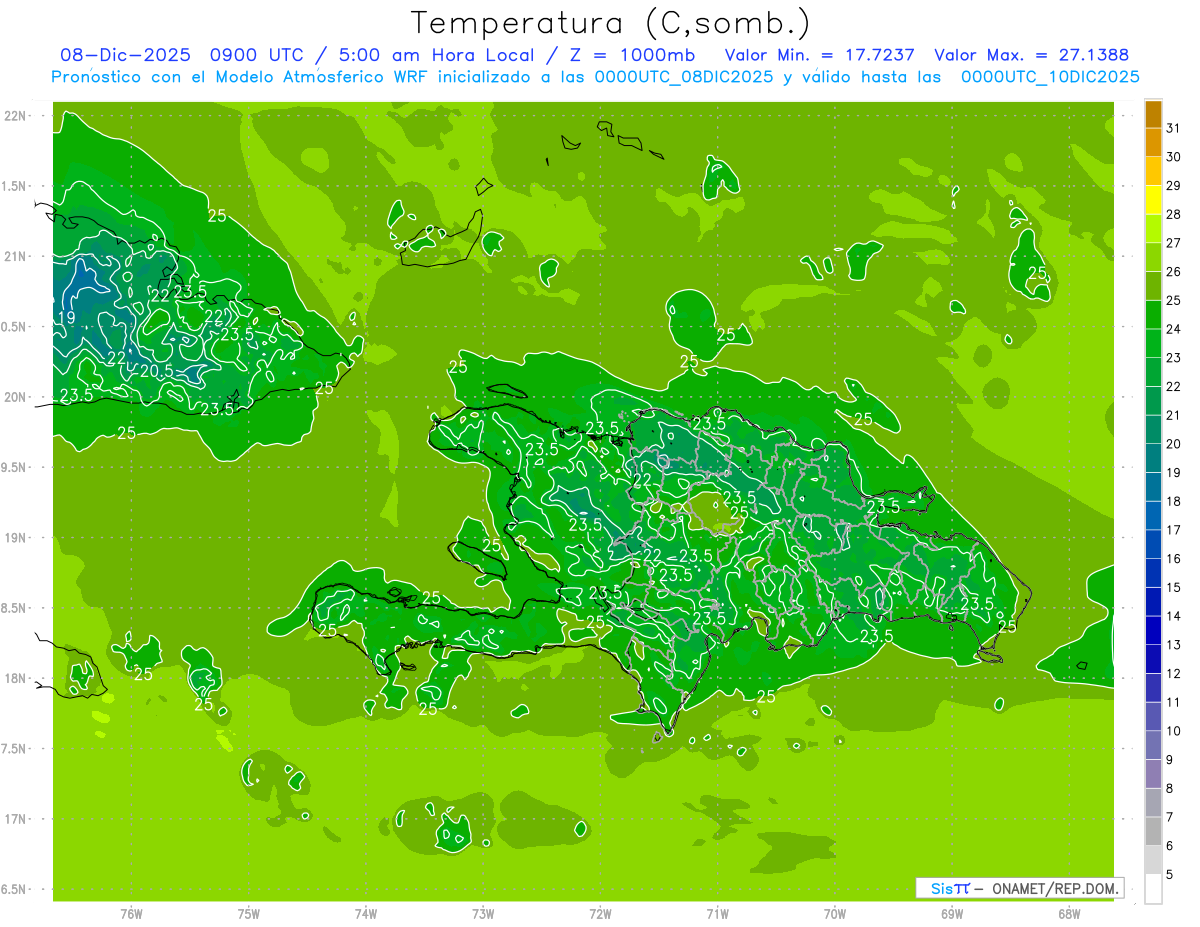This screenshot has height=927, width=1200.
Task: Click the "5" label on the color bar
Action: coord(1170,875)
